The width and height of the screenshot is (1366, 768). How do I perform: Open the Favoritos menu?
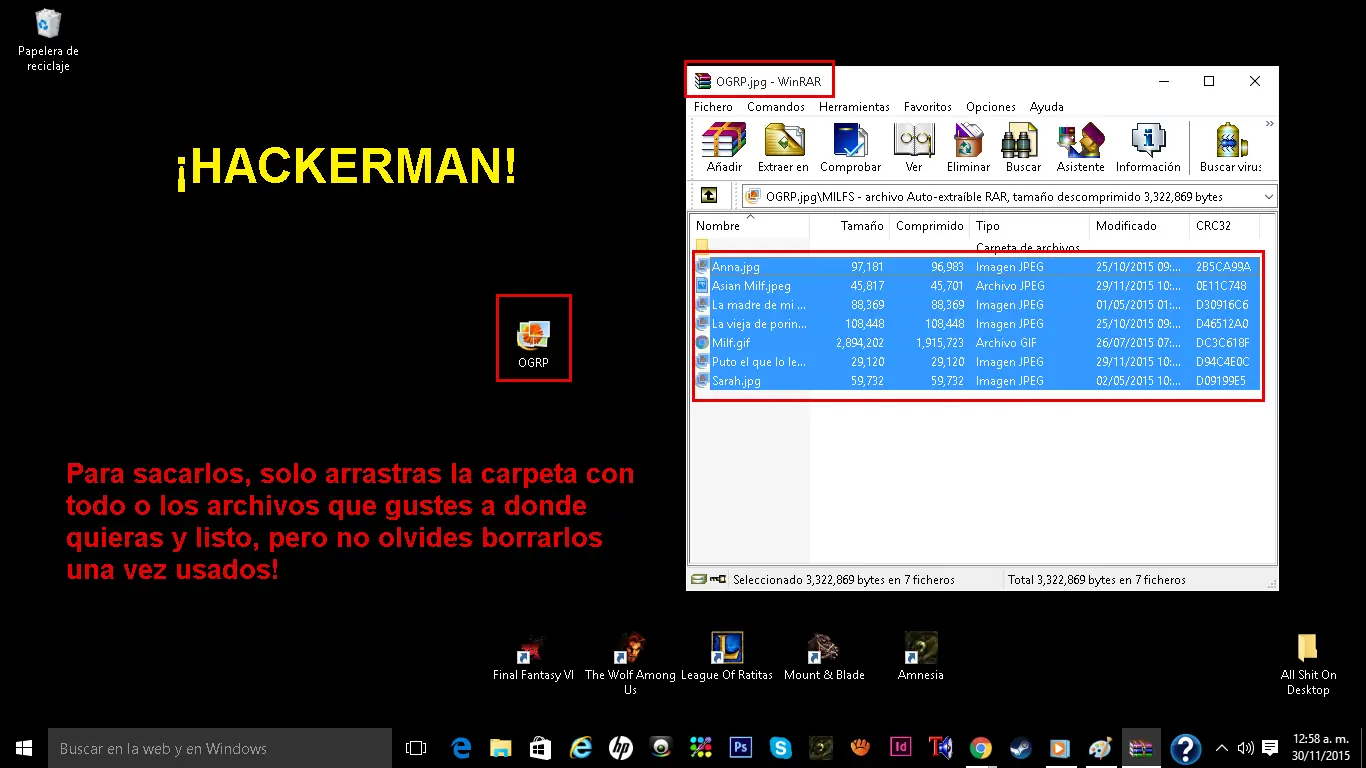tap(927, 107)
